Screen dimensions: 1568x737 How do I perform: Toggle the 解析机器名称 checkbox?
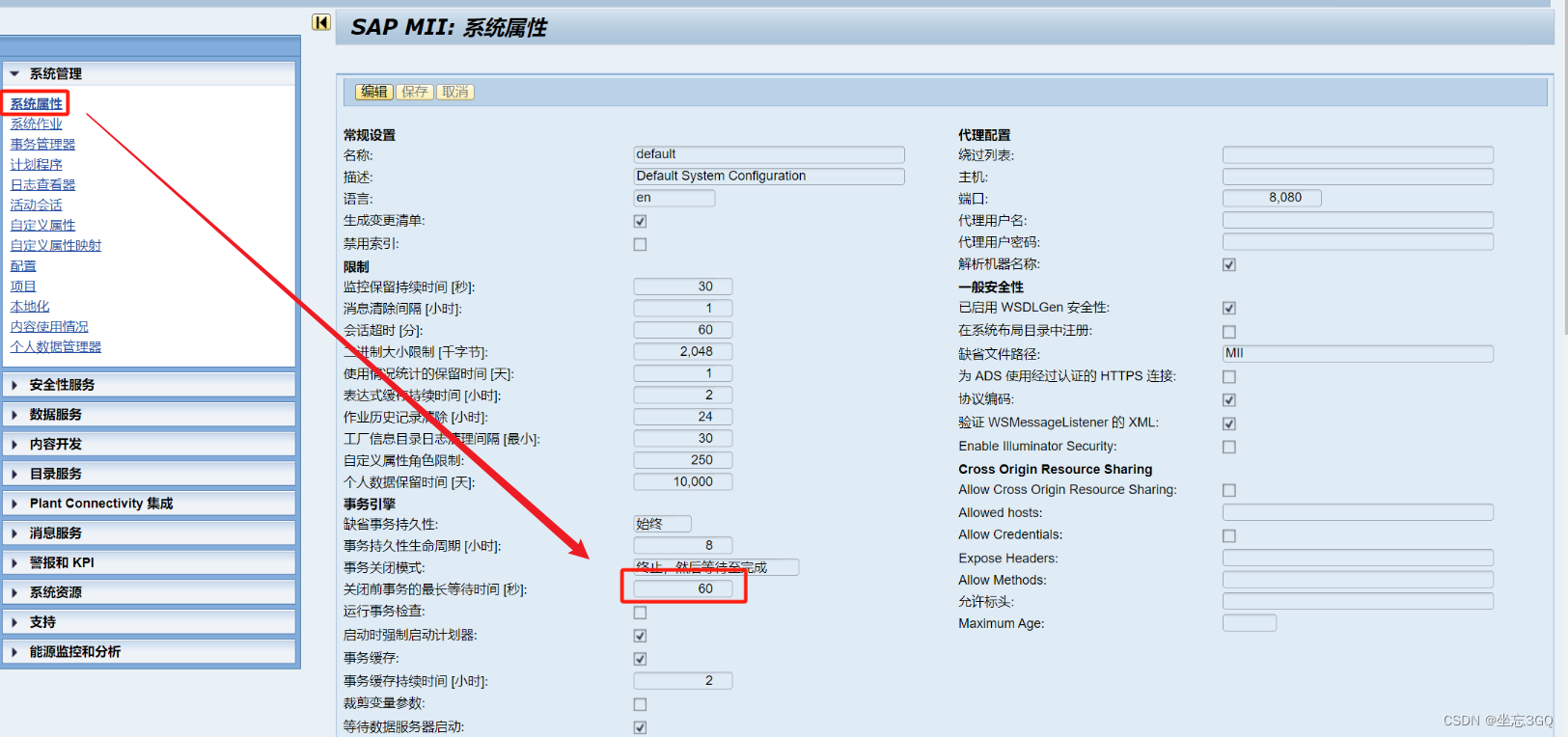tap(1229, 264)
